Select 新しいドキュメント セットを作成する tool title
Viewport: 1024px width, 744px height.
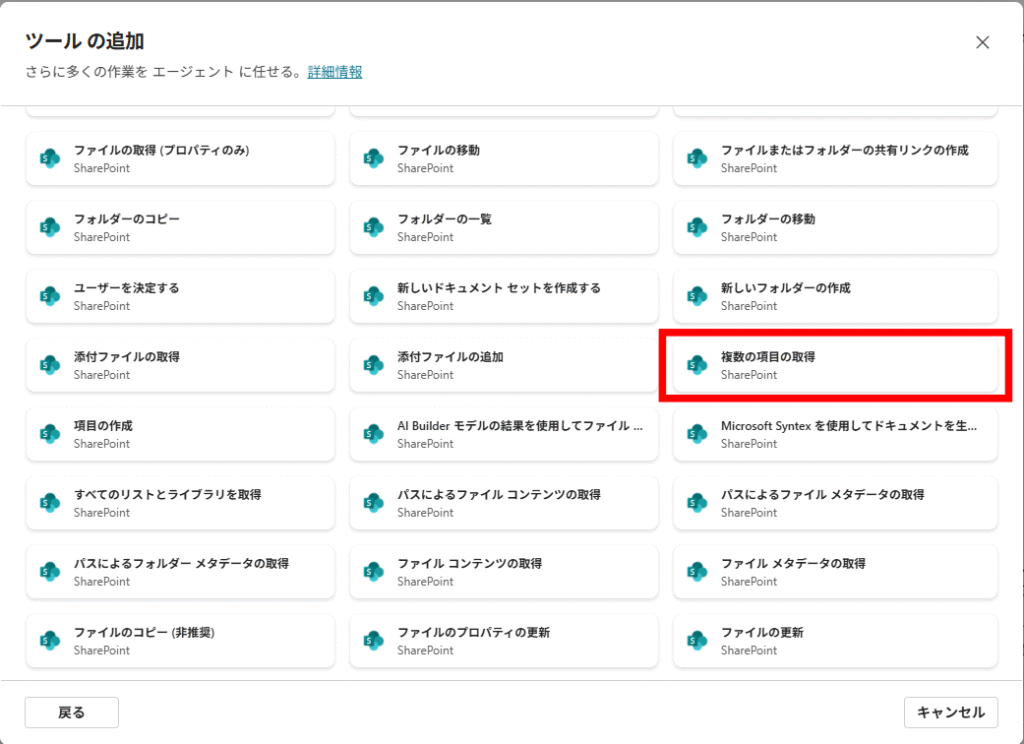click(499, 288)
